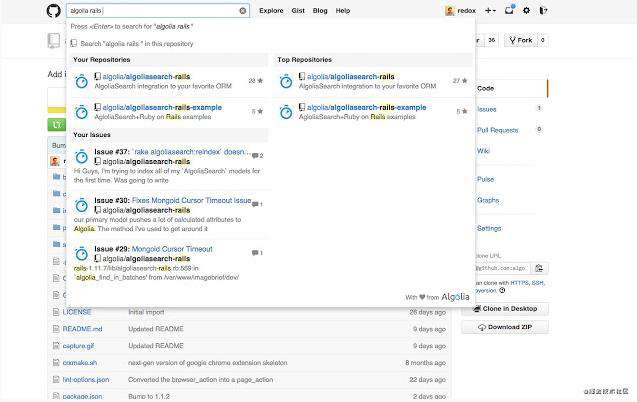Click the stopwatch icon beside Issue #30
Image resolution: width=637 pixels, height=402 pixels.
pos(81,205)
